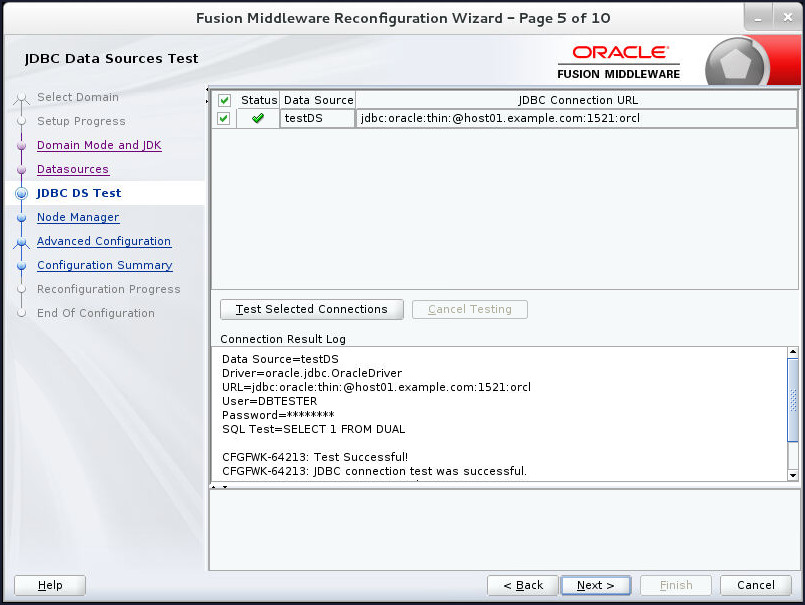Click the JDBC Connection URL column header
This screenshot has height=605, width=805.
click(577, 100)
